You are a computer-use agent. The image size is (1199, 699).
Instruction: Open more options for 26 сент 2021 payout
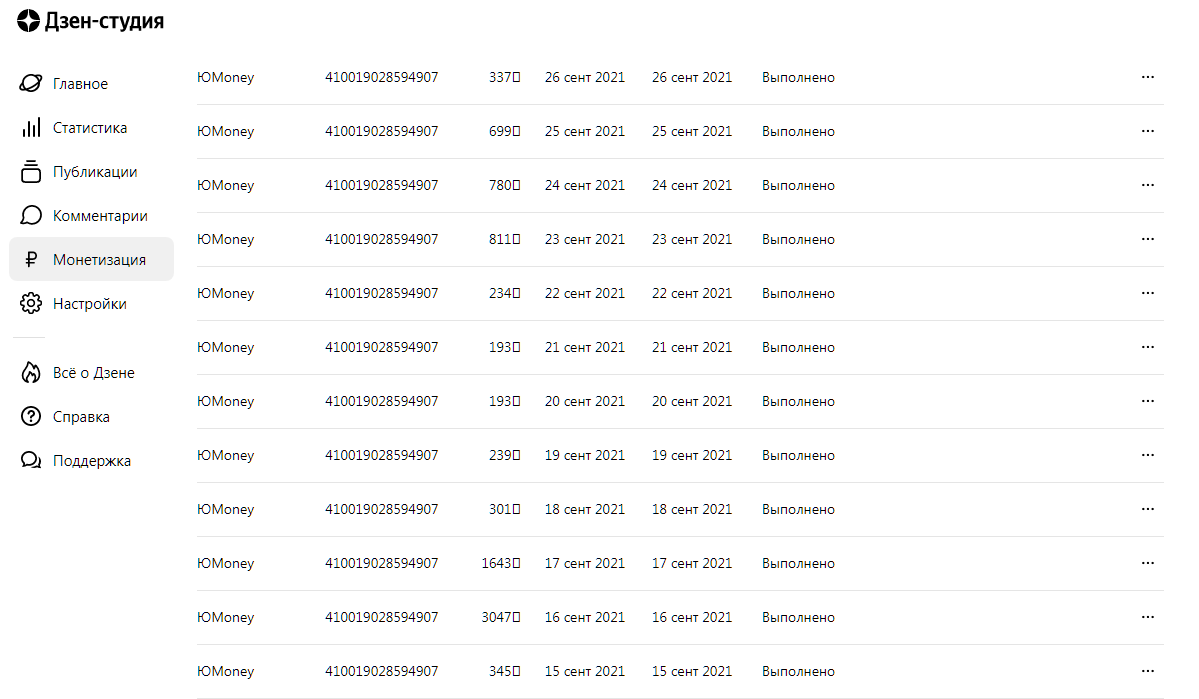point(1147,77)
